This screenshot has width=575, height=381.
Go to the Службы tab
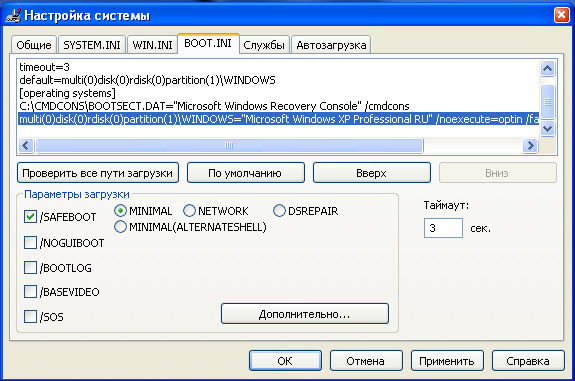click(x=264, y=45)
